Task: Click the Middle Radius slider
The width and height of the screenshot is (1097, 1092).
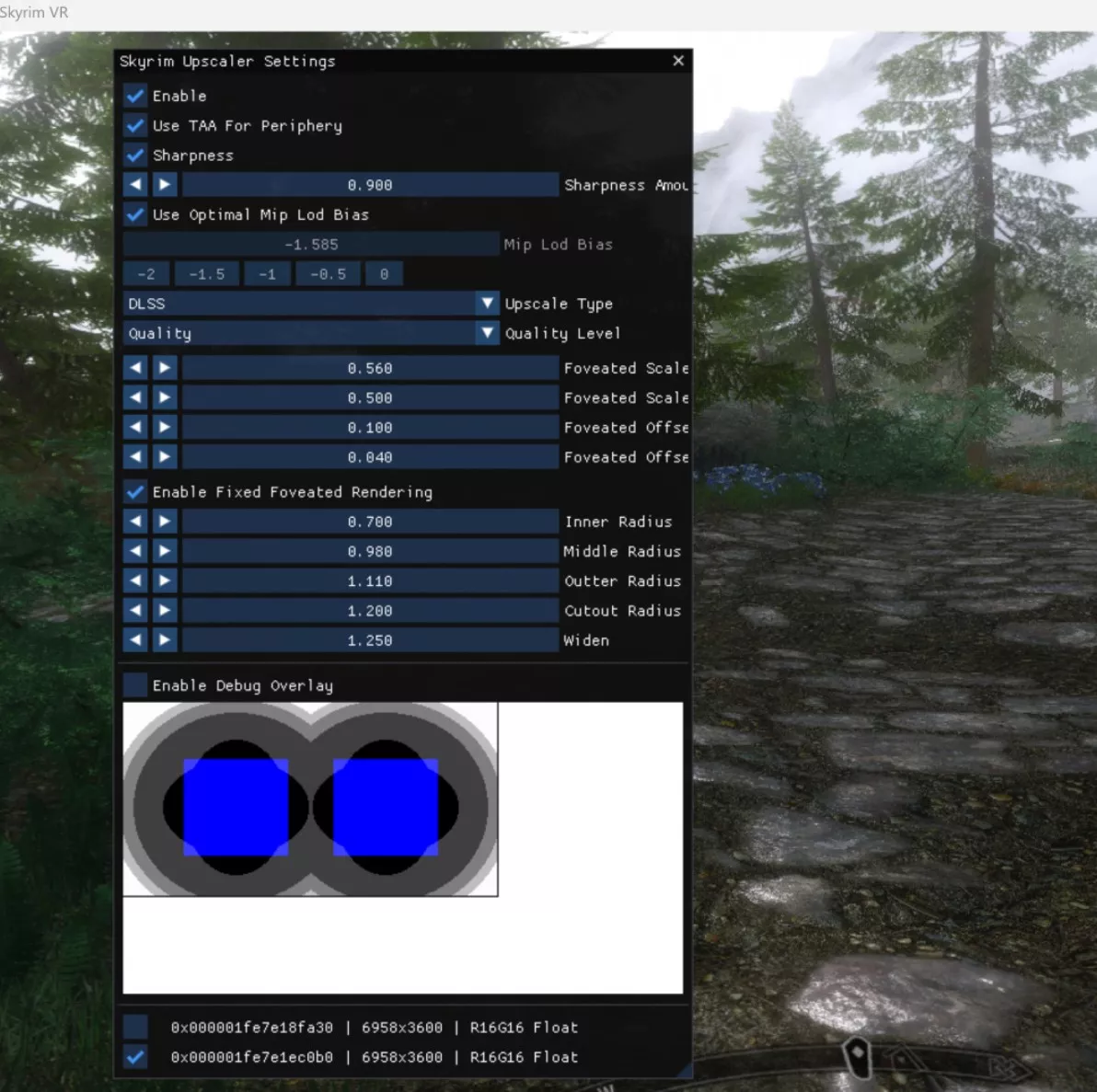Action: (370, 551)
